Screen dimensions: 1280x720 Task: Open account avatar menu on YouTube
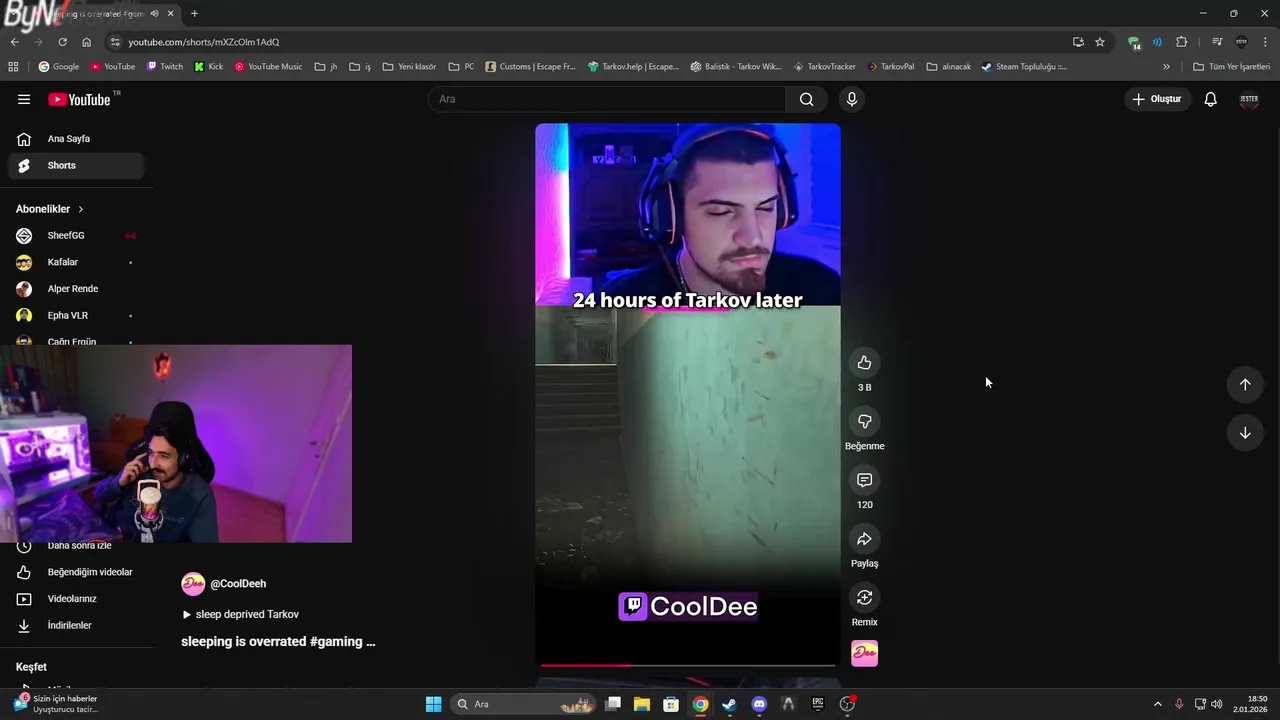click(x=1249, y=99)
